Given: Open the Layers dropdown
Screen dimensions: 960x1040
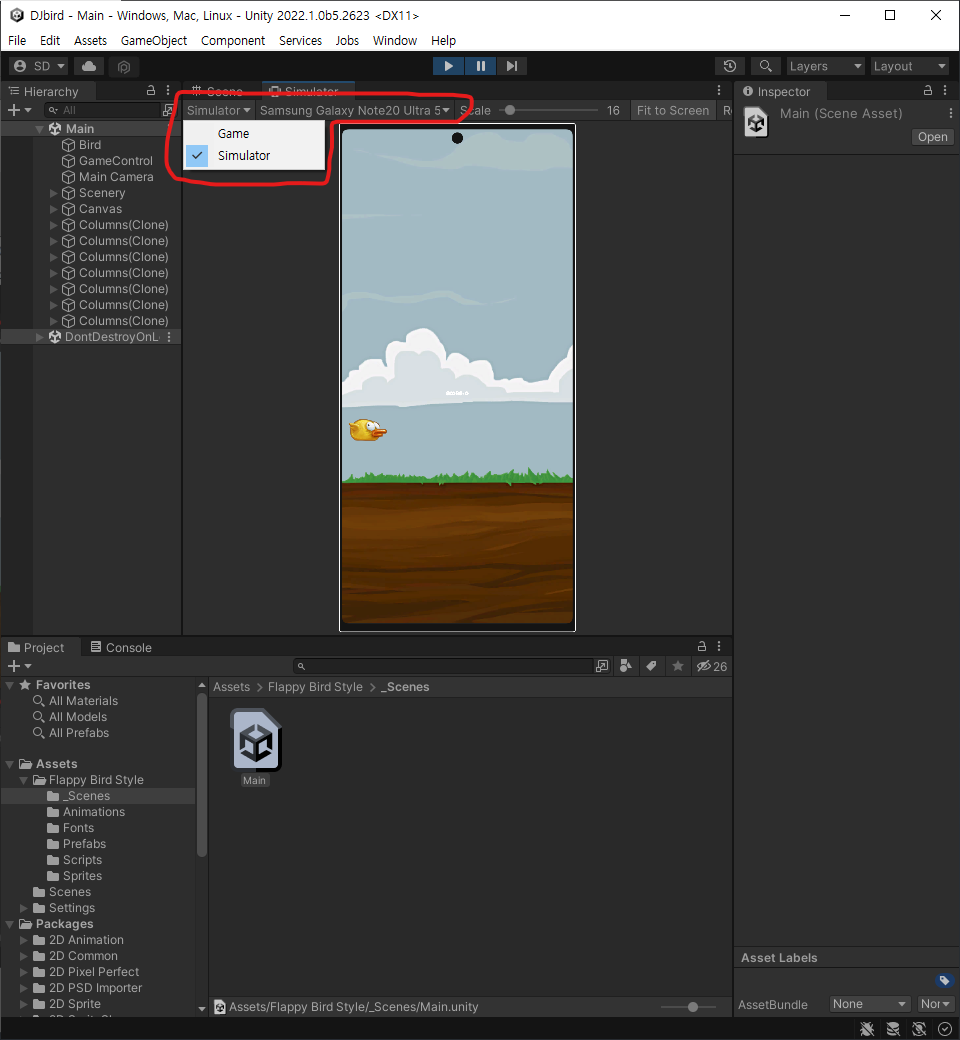Looking at the screenshot, I should [825, 66].
